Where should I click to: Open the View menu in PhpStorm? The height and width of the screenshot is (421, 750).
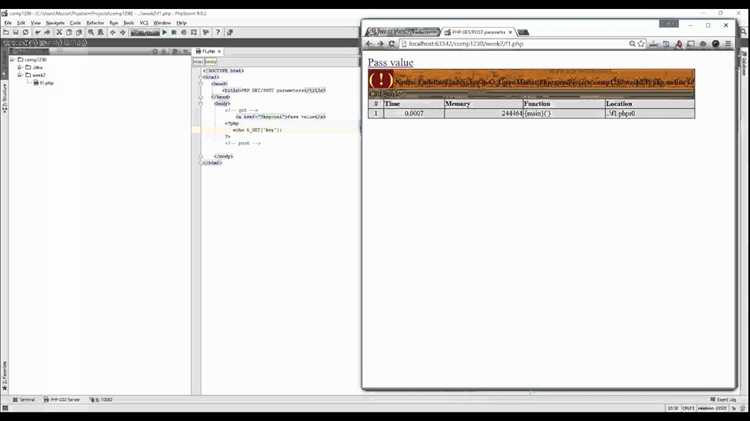coord(36,23)
